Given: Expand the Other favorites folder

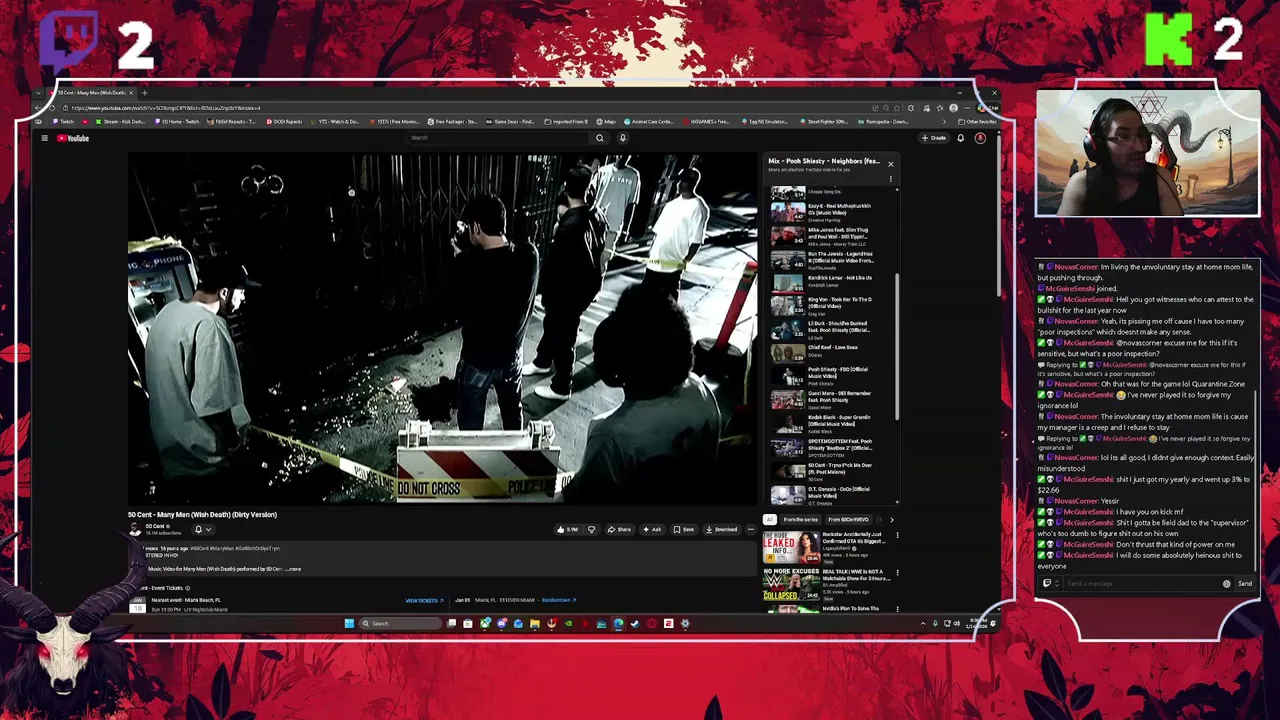Looking at the screenshot, I should coord(977,122).
